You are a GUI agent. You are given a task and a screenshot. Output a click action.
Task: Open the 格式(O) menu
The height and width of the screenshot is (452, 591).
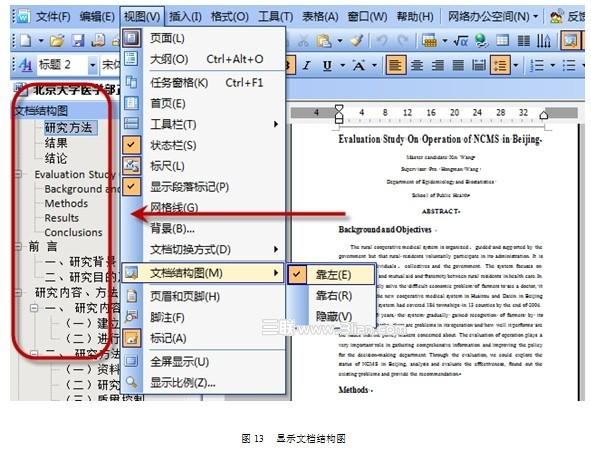(229, 16)
